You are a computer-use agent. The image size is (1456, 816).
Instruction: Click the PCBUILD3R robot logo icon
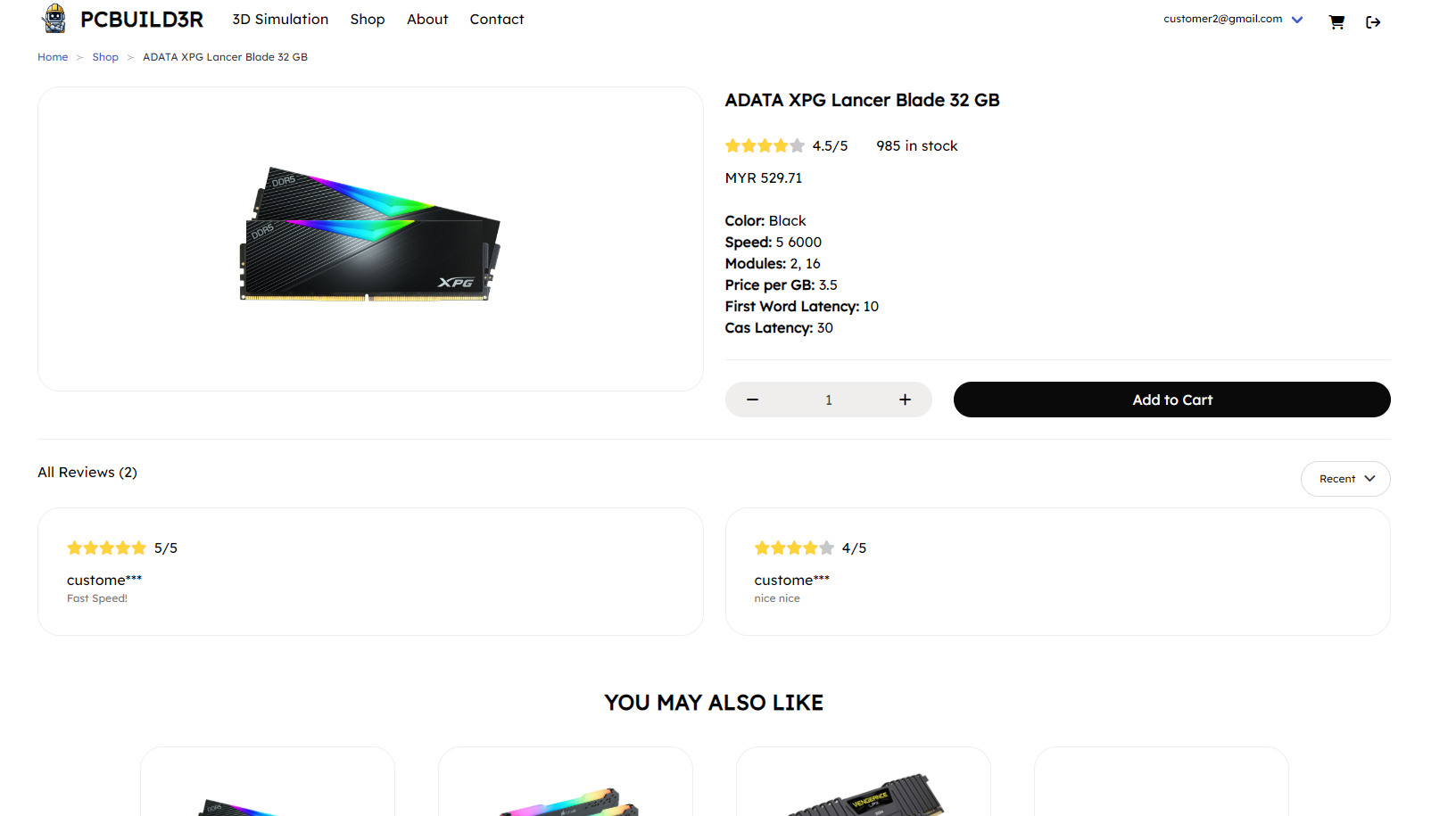(55, 19)
